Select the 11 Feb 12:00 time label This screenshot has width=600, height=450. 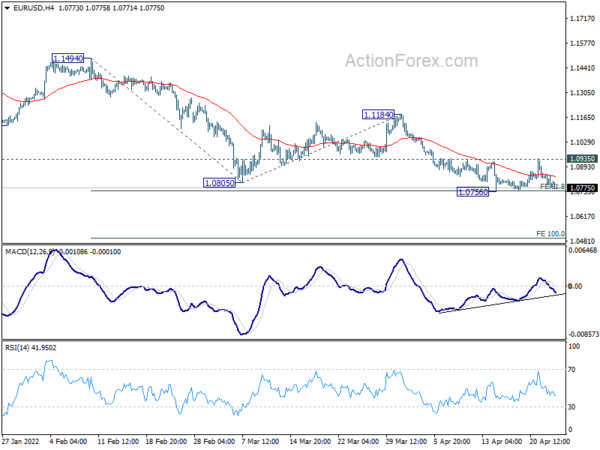pyautogui.click(x=118, y=441)
